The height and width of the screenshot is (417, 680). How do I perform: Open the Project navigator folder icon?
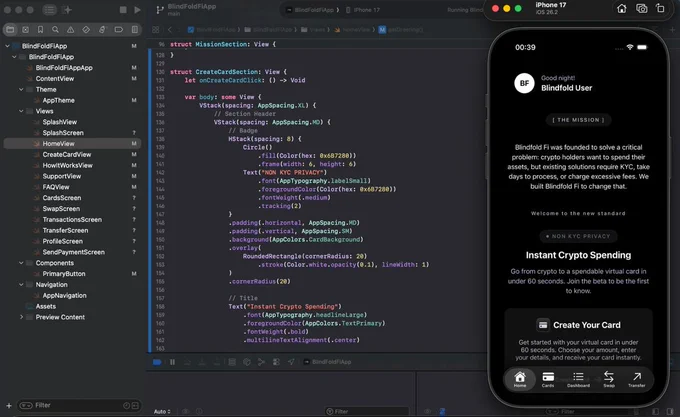(x=10, y=29)
